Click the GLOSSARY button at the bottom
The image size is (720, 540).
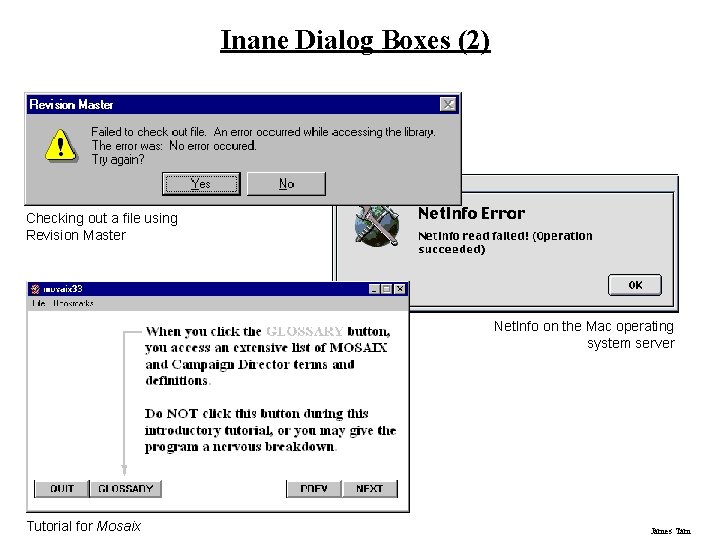point(125,489)
